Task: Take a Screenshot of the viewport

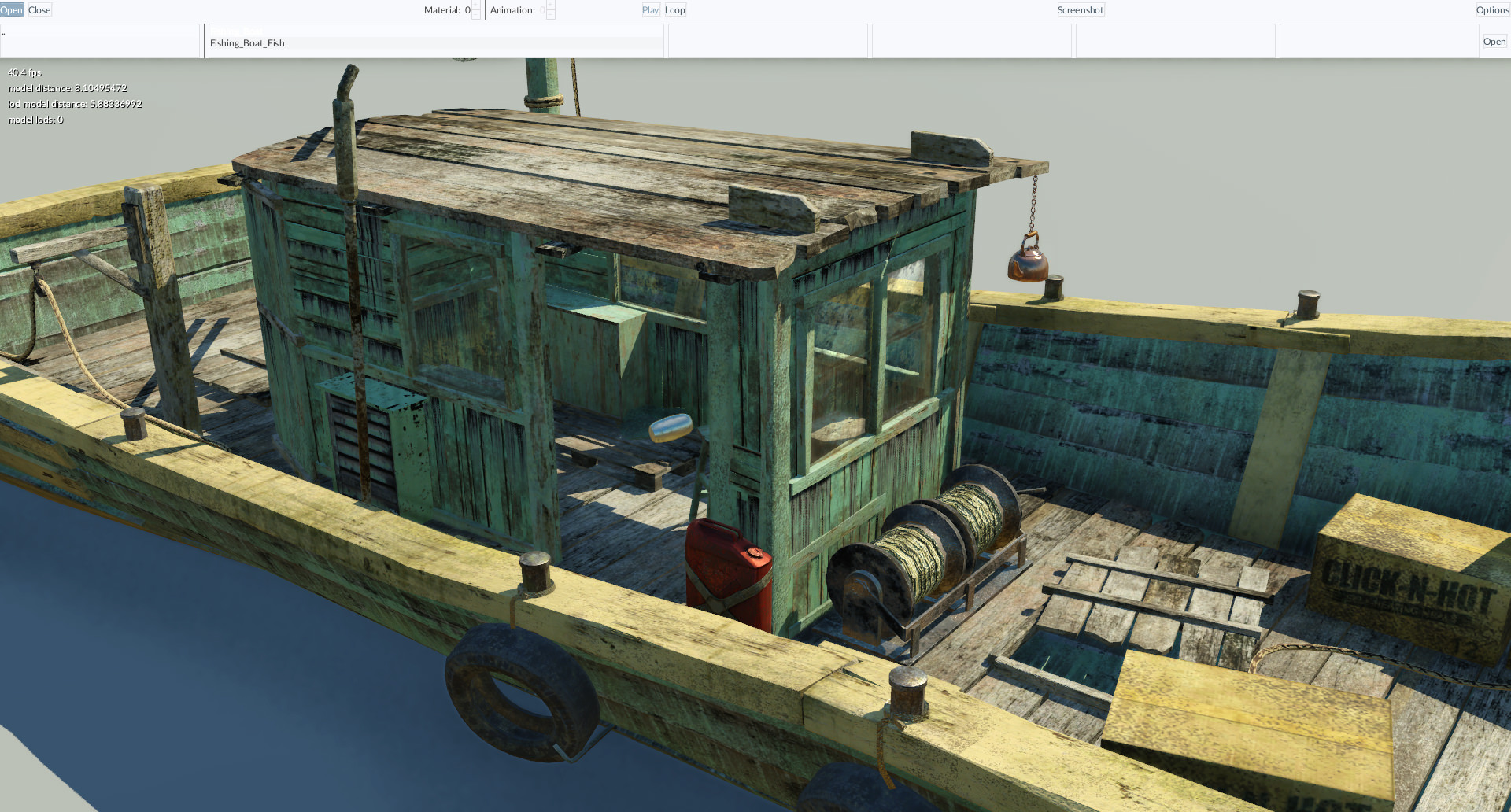Action: [1081, 10]
